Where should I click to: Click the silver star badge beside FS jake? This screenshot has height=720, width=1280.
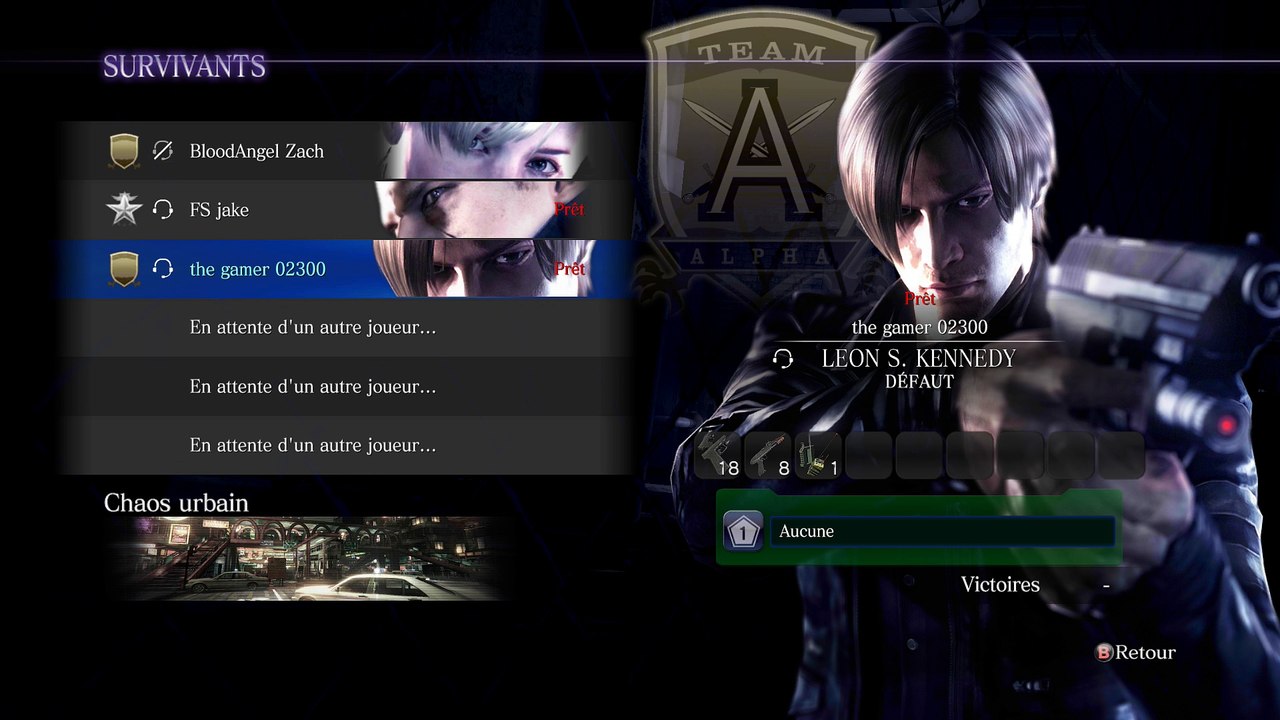point(124,209)
